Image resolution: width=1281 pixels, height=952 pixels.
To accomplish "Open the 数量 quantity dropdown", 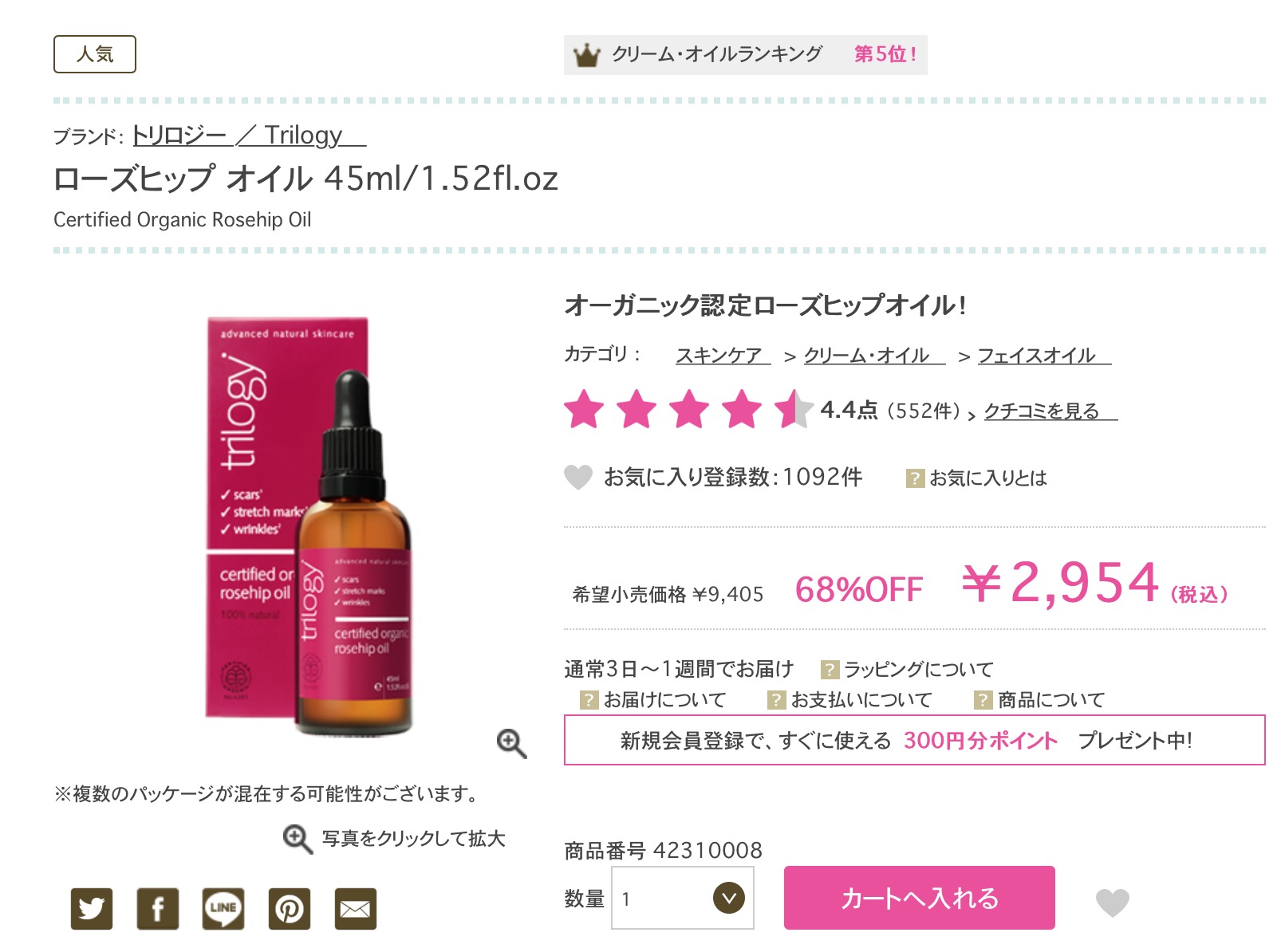I will [683, 898].
